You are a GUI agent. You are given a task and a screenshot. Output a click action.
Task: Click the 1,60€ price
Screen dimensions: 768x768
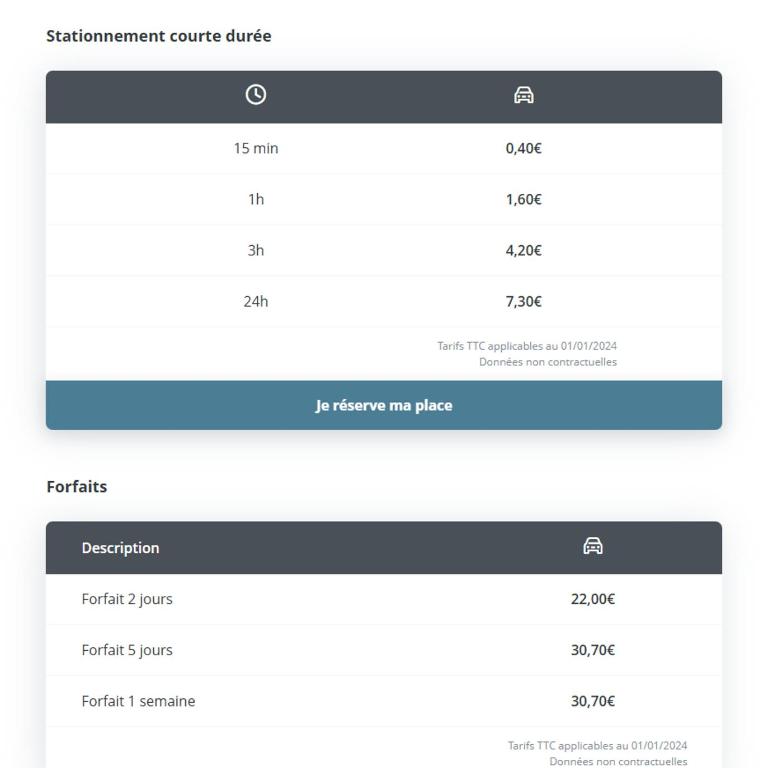pyautogui.click(x=524, y=199)
